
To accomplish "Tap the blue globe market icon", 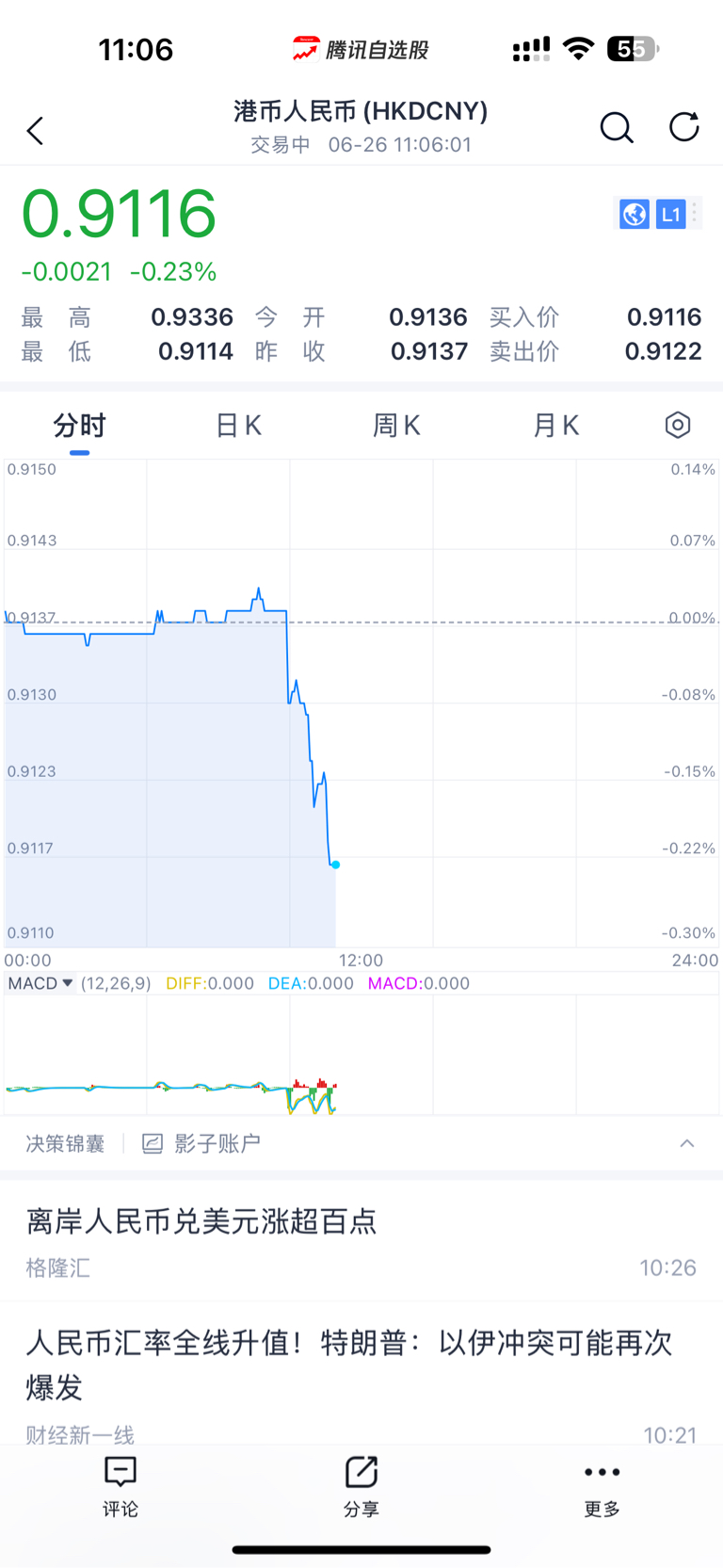I will click(635, 215).
